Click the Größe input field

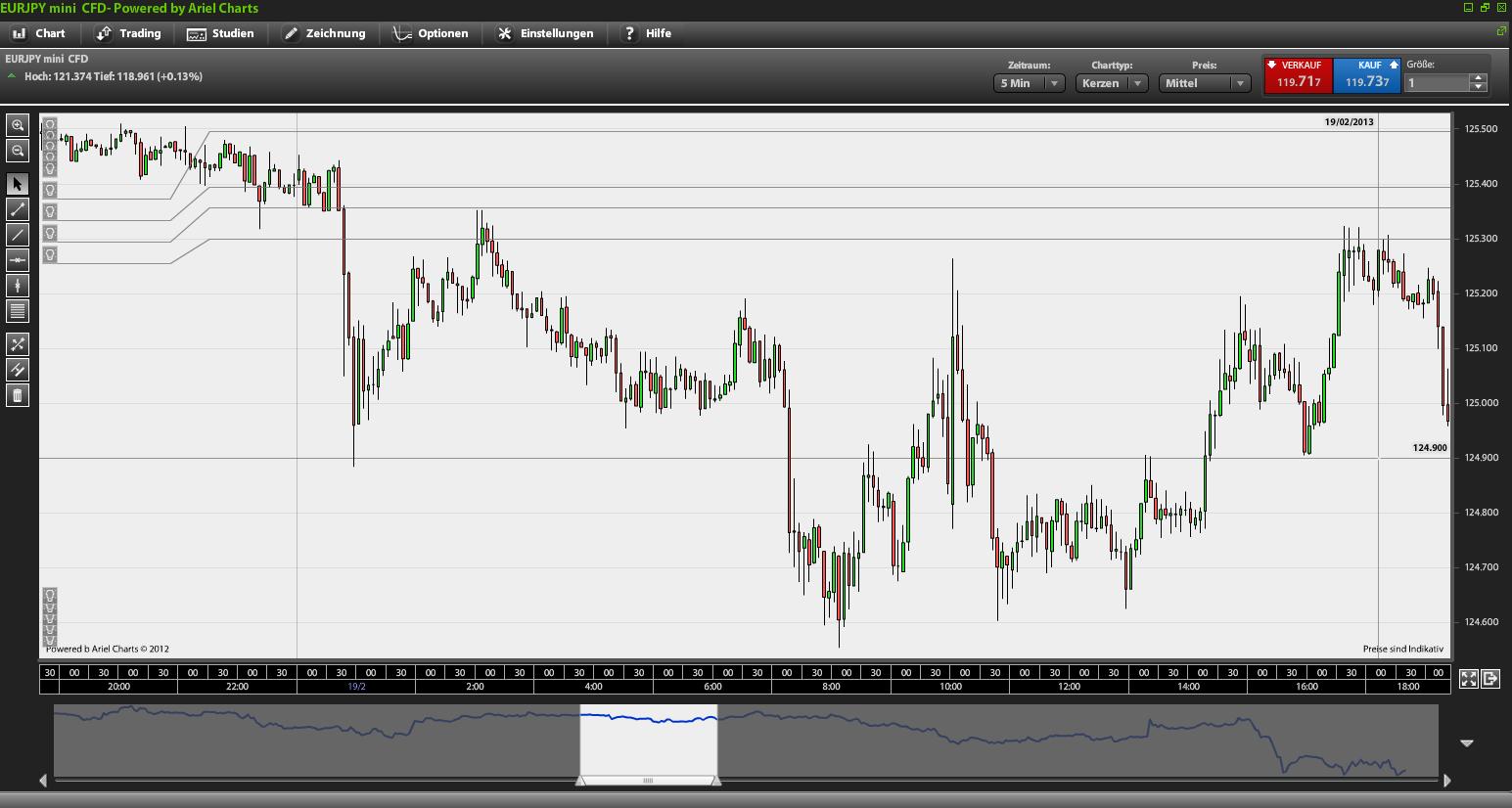pyautogui.click(x=1438, y=83)
